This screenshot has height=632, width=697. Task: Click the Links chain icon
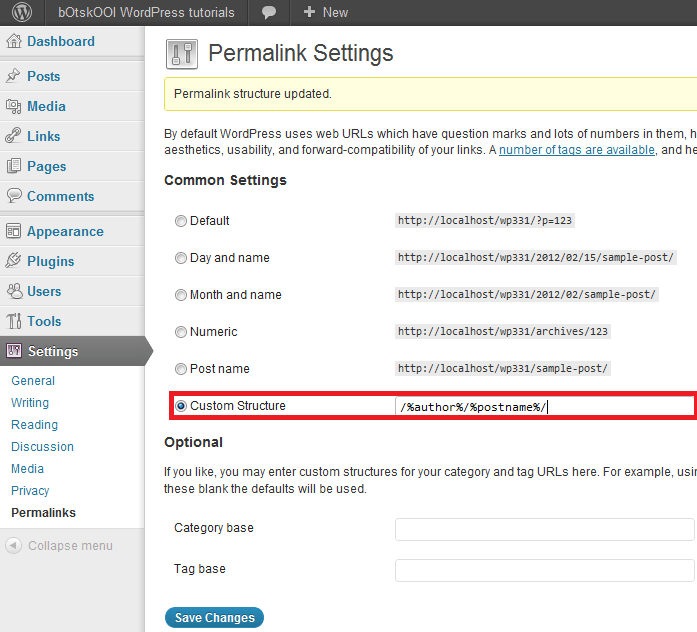[14, 136]
